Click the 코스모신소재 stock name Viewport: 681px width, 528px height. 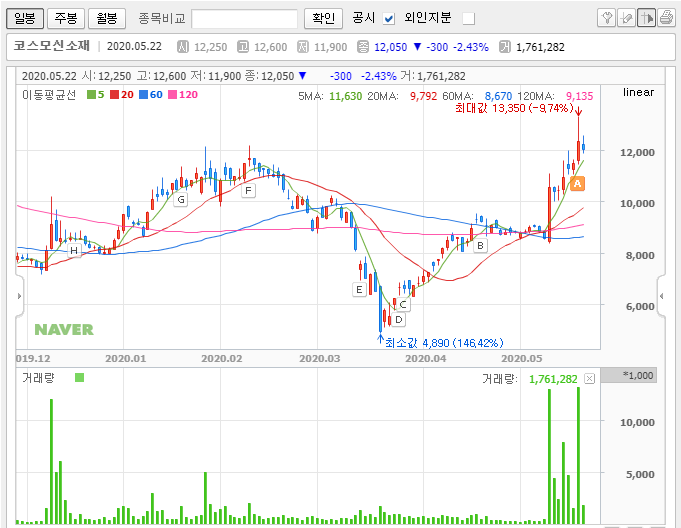tap(52, 46)
